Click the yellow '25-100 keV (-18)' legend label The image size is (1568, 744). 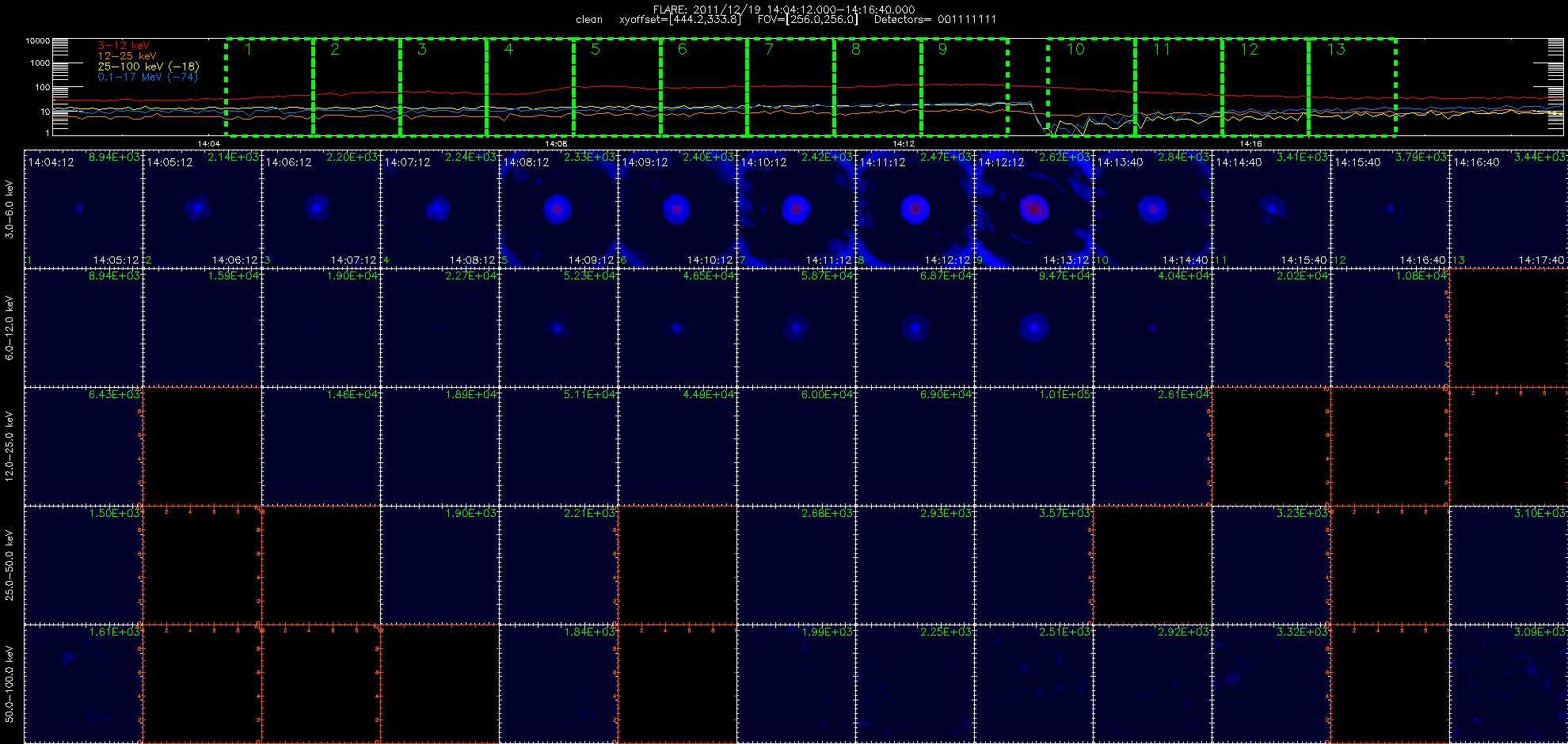pos(148,66)
